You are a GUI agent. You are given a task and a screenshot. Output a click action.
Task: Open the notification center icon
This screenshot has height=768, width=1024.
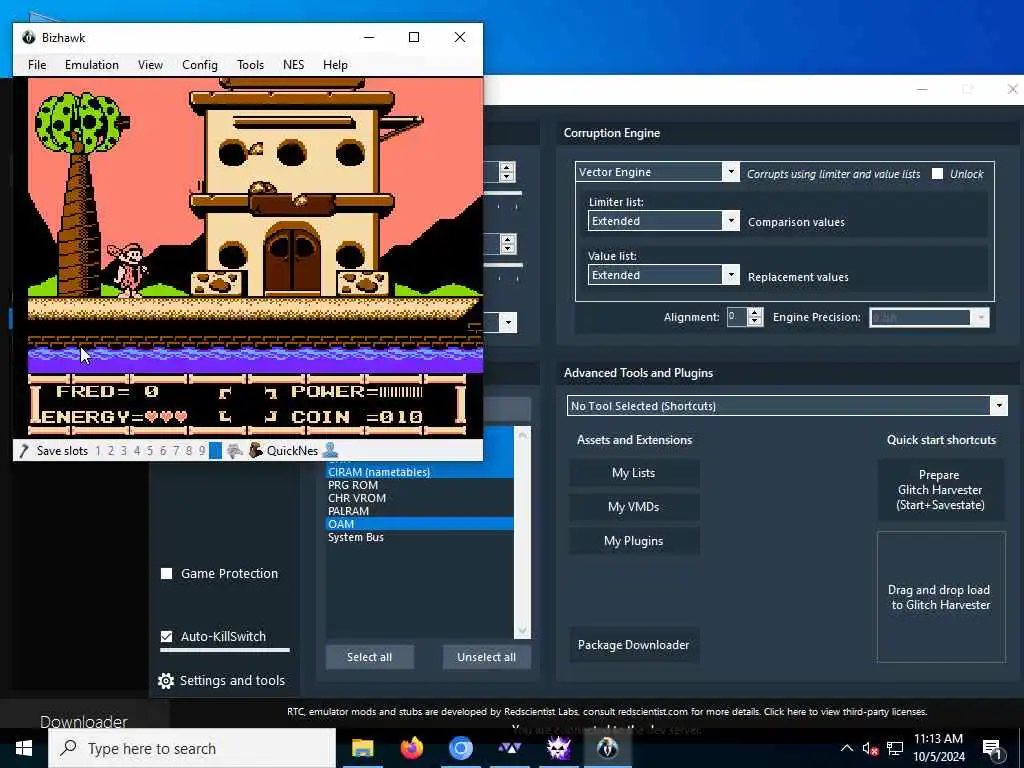point(993,749)
